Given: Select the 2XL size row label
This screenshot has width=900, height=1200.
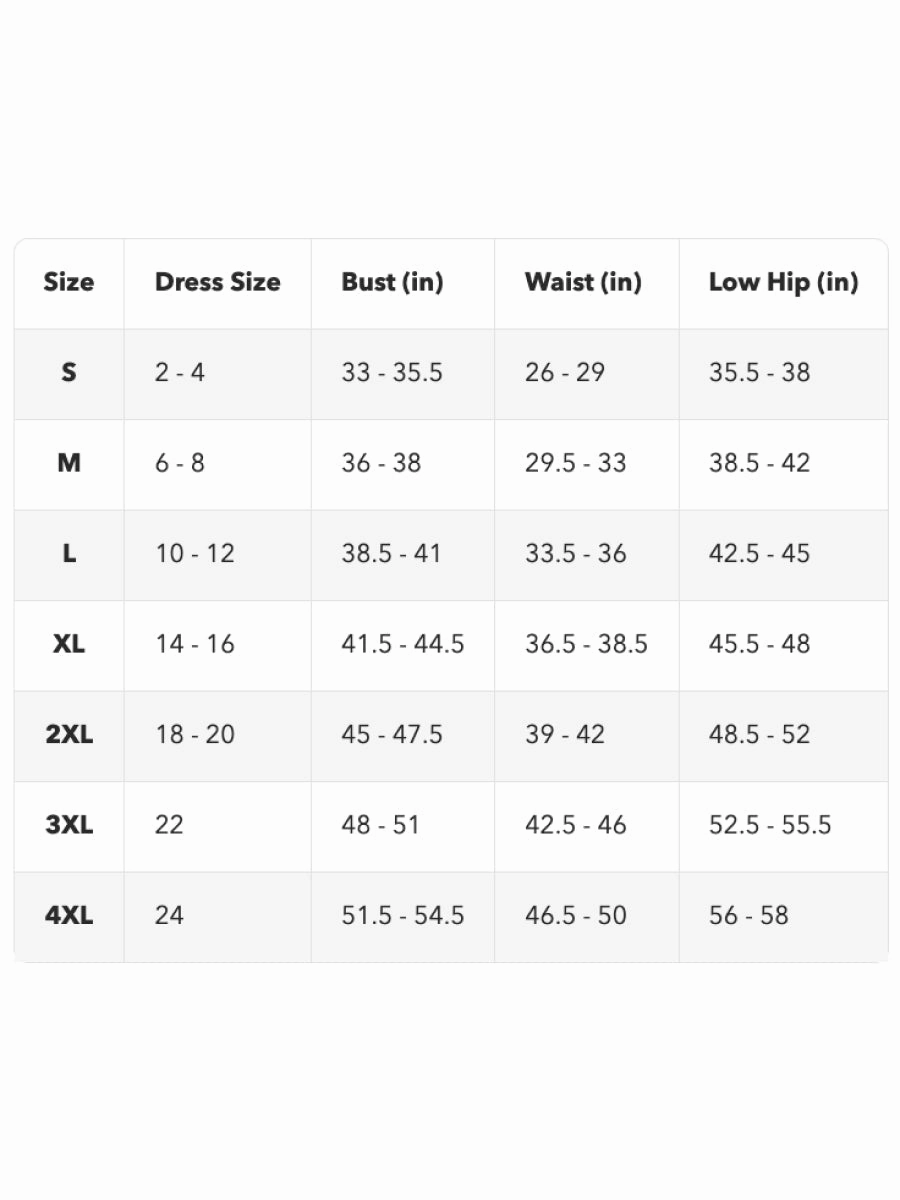Looking at the screenshot, I should [x=69, y=735].
